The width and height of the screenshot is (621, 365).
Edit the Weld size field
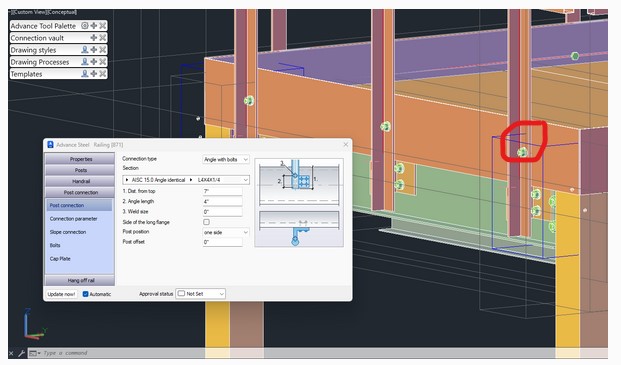222,212
